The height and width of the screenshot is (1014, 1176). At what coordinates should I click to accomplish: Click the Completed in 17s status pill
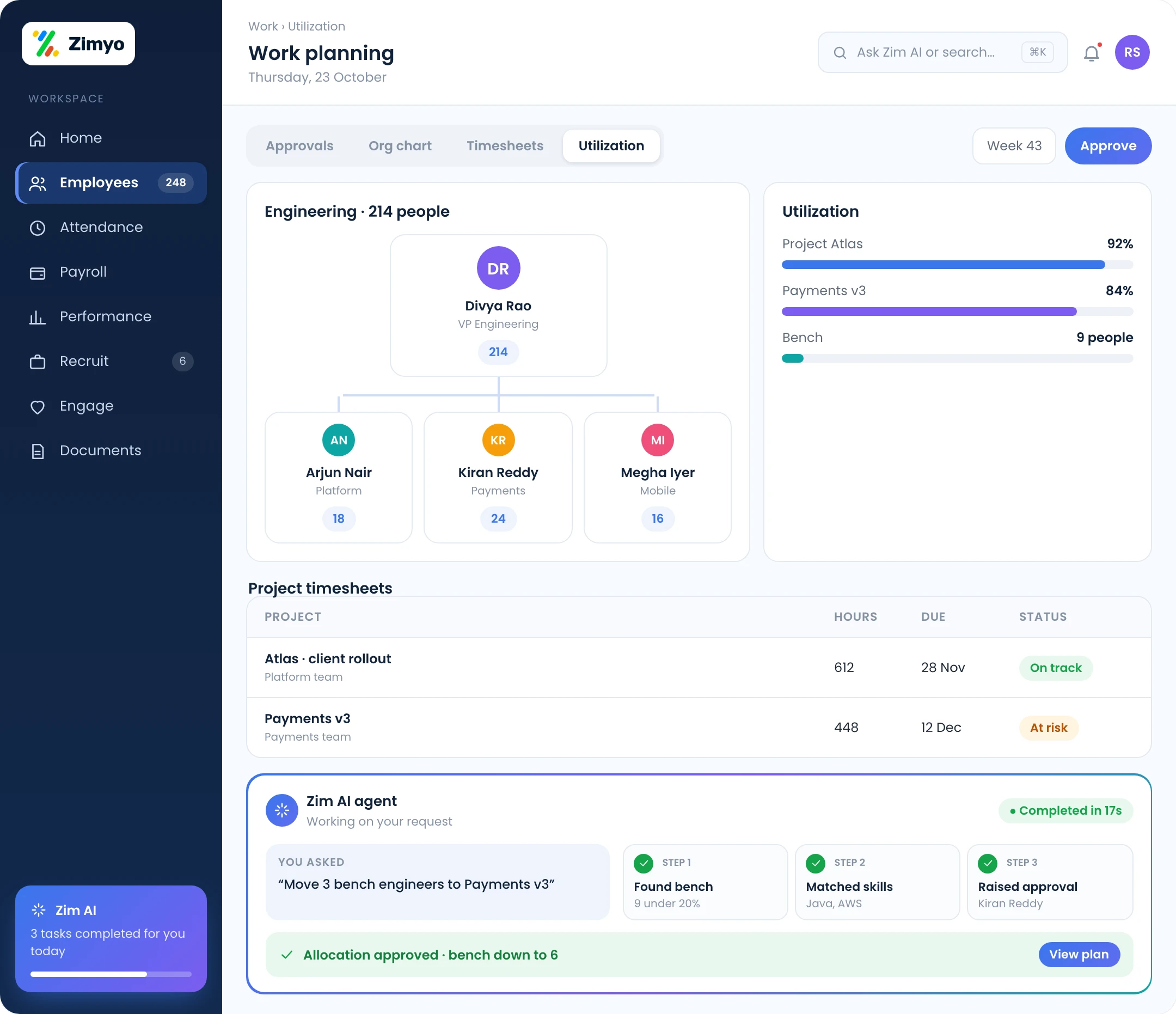click(x=1066, y=811)
